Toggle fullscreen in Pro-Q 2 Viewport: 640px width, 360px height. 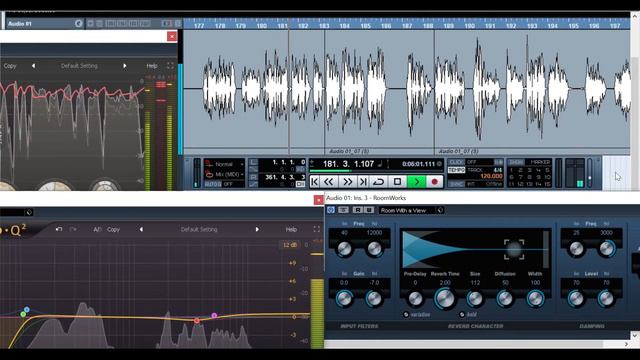click(316, 229)
